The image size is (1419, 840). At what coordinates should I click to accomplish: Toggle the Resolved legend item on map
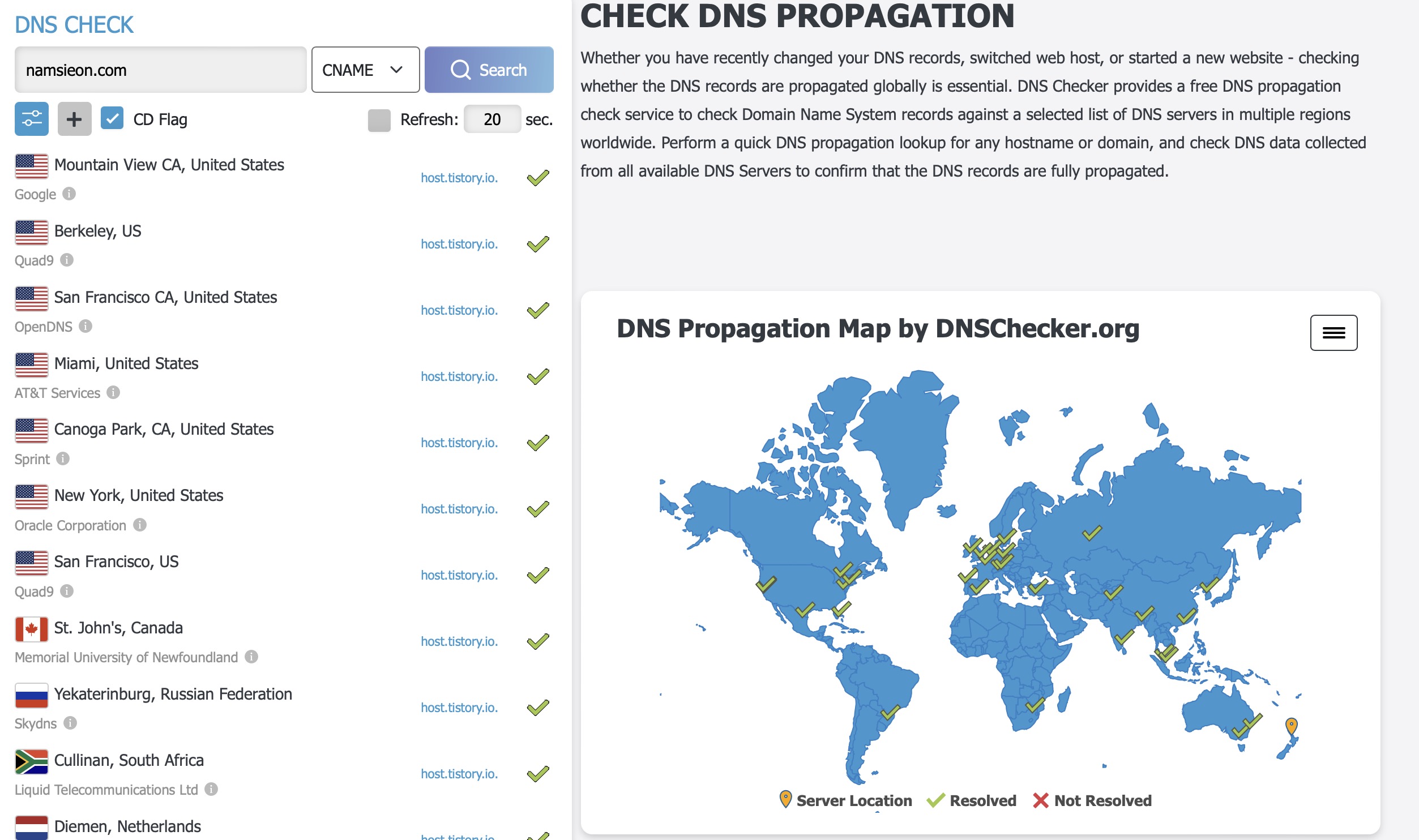tap(972, 800)
